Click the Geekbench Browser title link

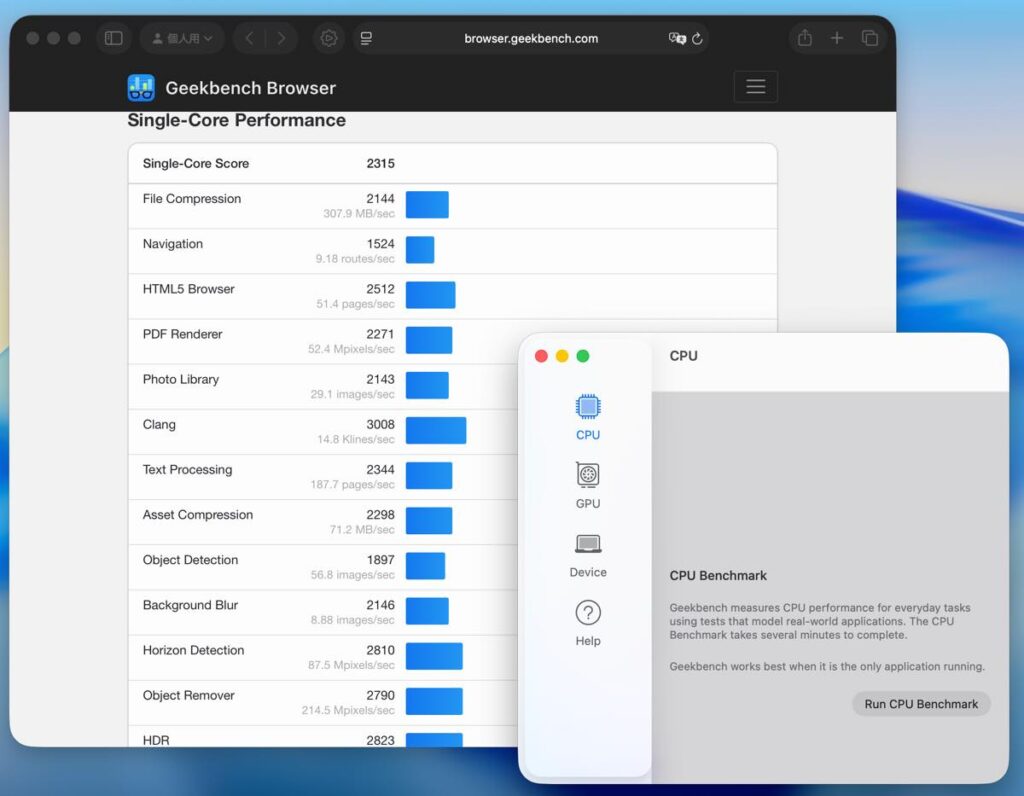click(x=250, y=88)
